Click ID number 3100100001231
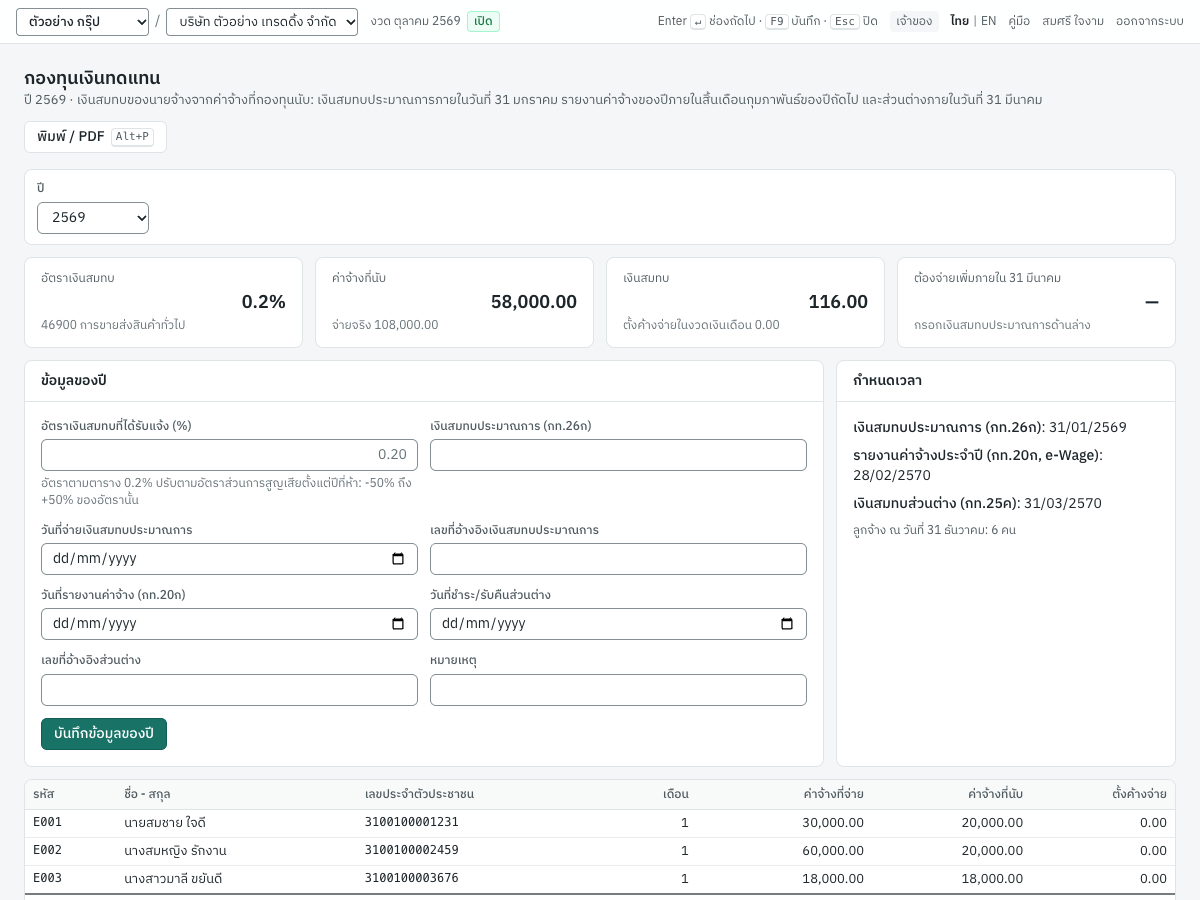The image size is (1200, 900). click(412, 823)
